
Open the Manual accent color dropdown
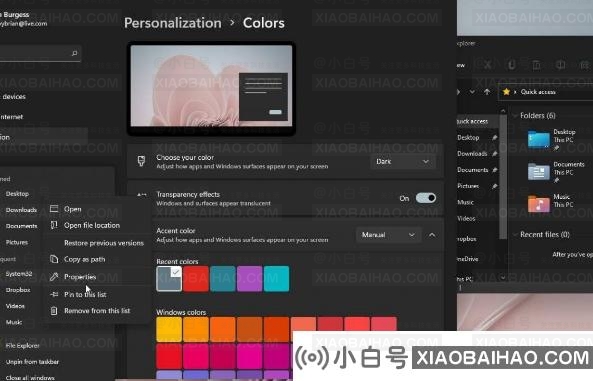coord(388,235)
